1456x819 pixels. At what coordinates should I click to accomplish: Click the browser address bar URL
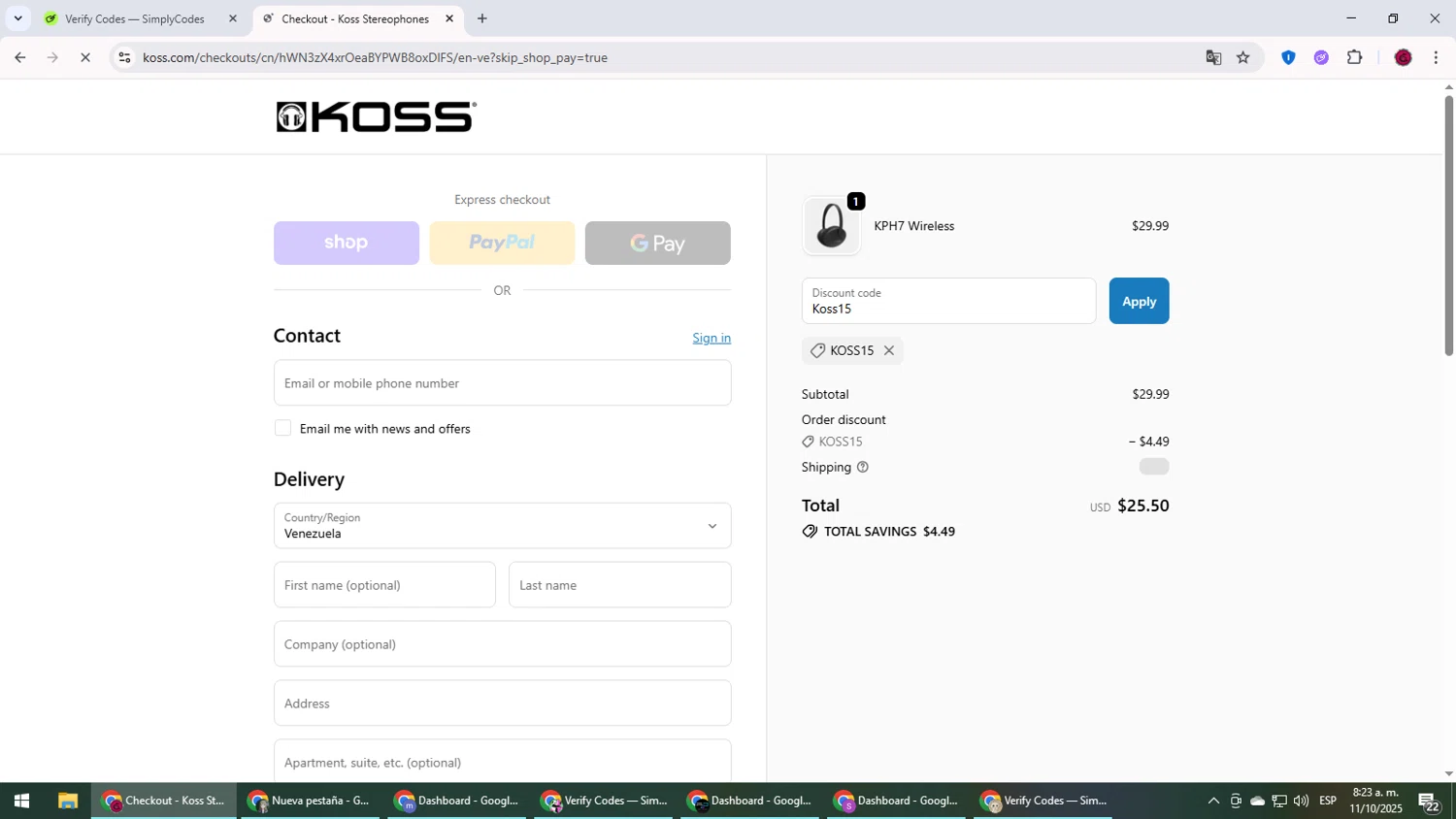click(x=375, y=57)
